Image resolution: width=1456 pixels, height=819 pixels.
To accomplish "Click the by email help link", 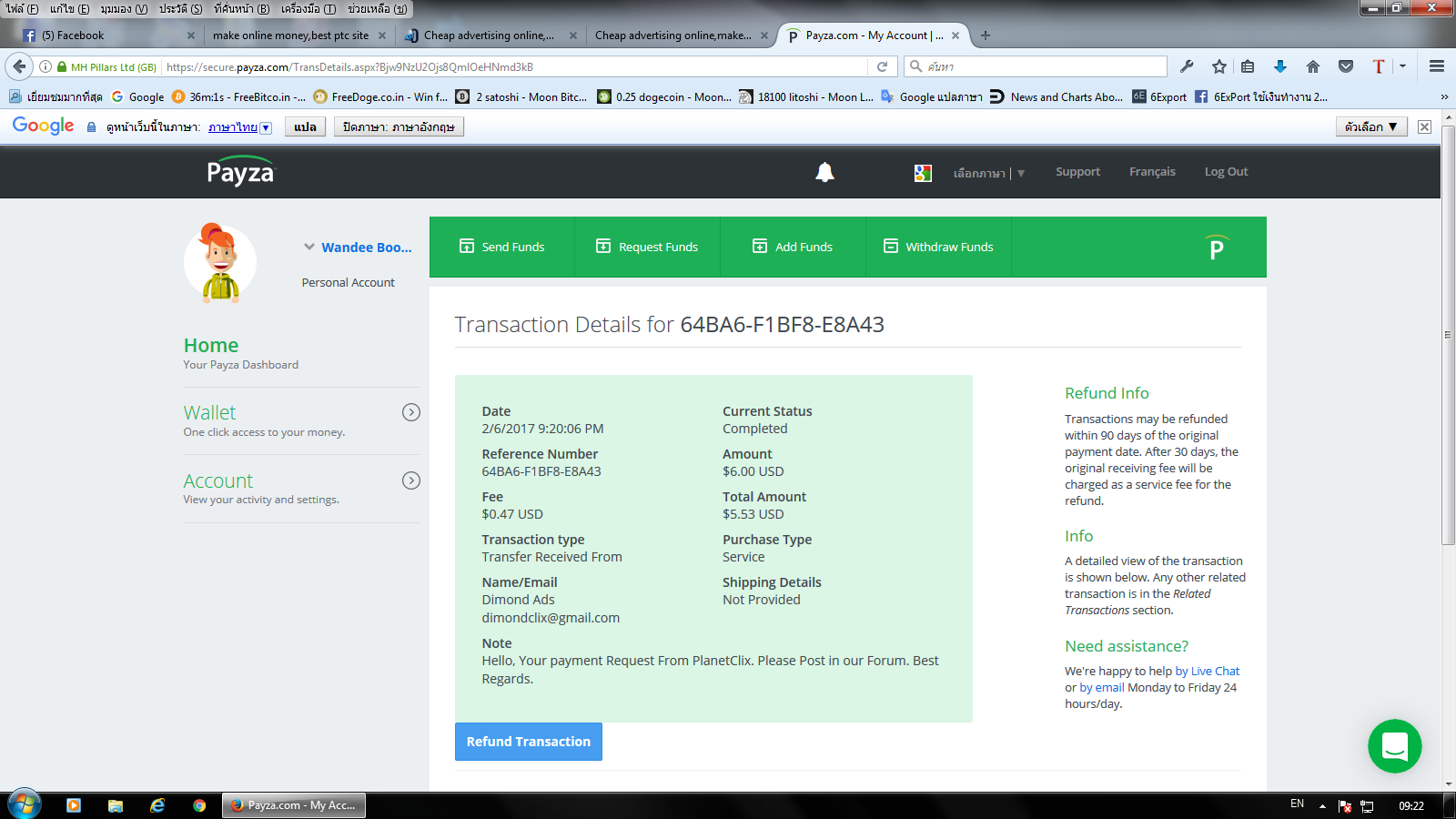I will click(x=1102, y=688).
